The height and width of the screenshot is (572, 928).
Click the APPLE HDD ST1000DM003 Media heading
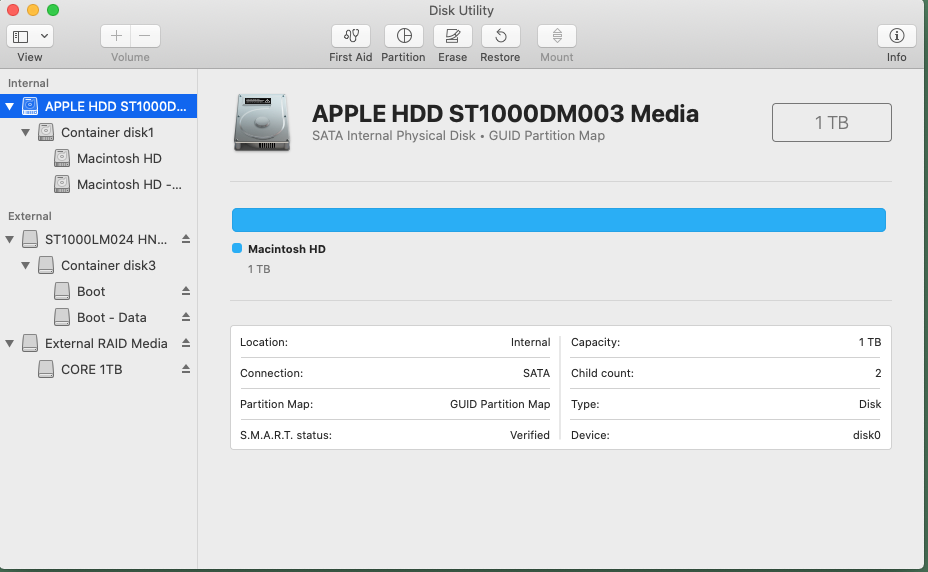point(505,114)
